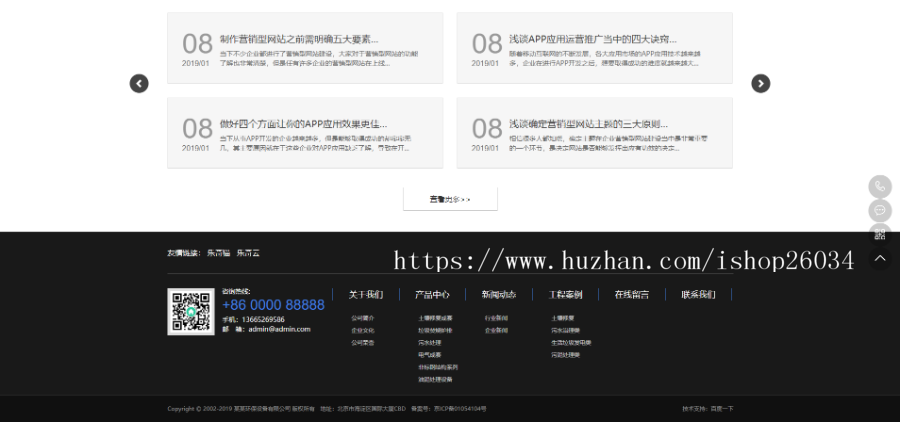Click email admin@admin.com
The width and height of the screenshot is (900, 422).
280,329
